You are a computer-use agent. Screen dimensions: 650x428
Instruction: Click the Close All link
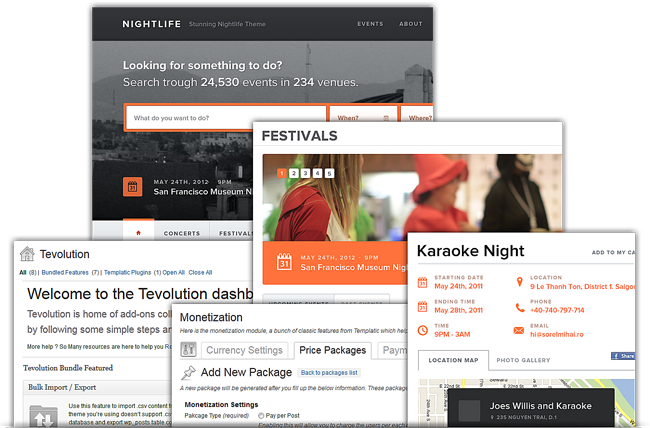pos(200,272)
